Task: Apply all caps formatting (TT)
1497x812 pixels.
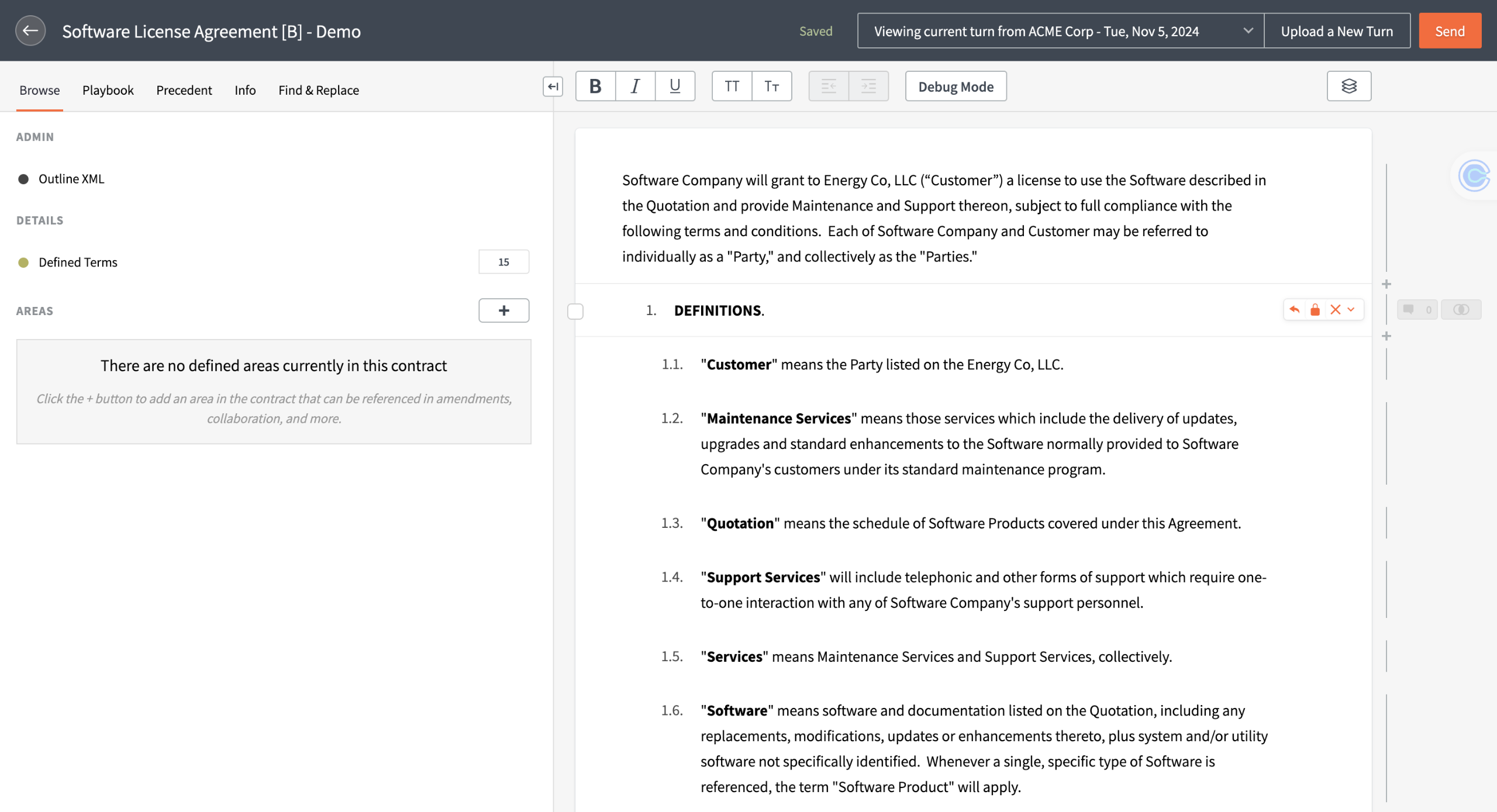Action: 732,87
